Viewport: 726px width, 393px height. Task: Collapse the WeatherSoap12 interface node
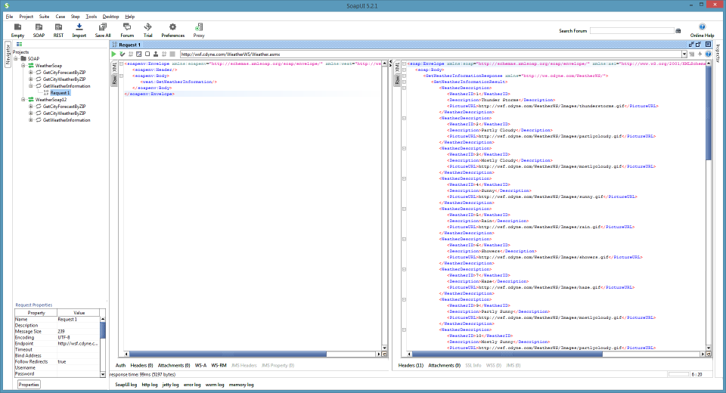click(23, 100)
